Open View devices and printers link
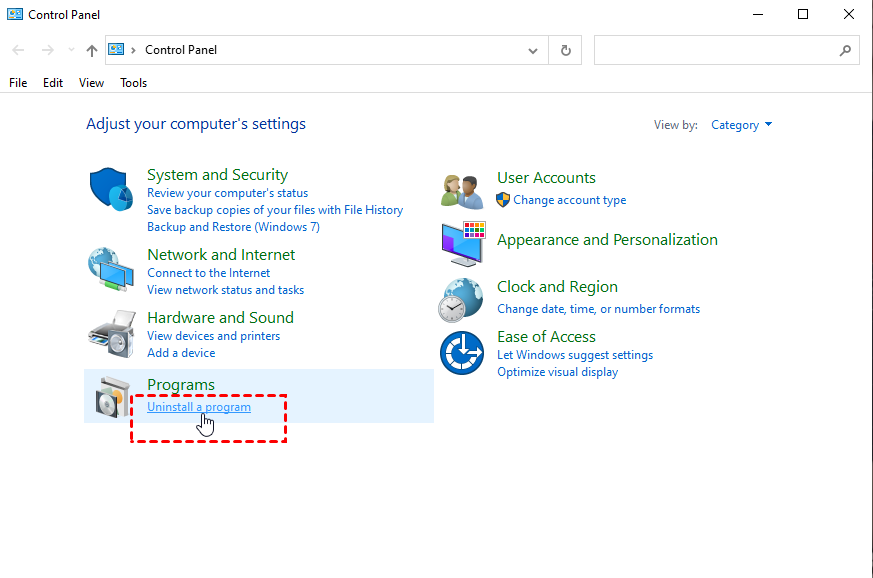Screen dimensions: 873x578 point(213,336)
